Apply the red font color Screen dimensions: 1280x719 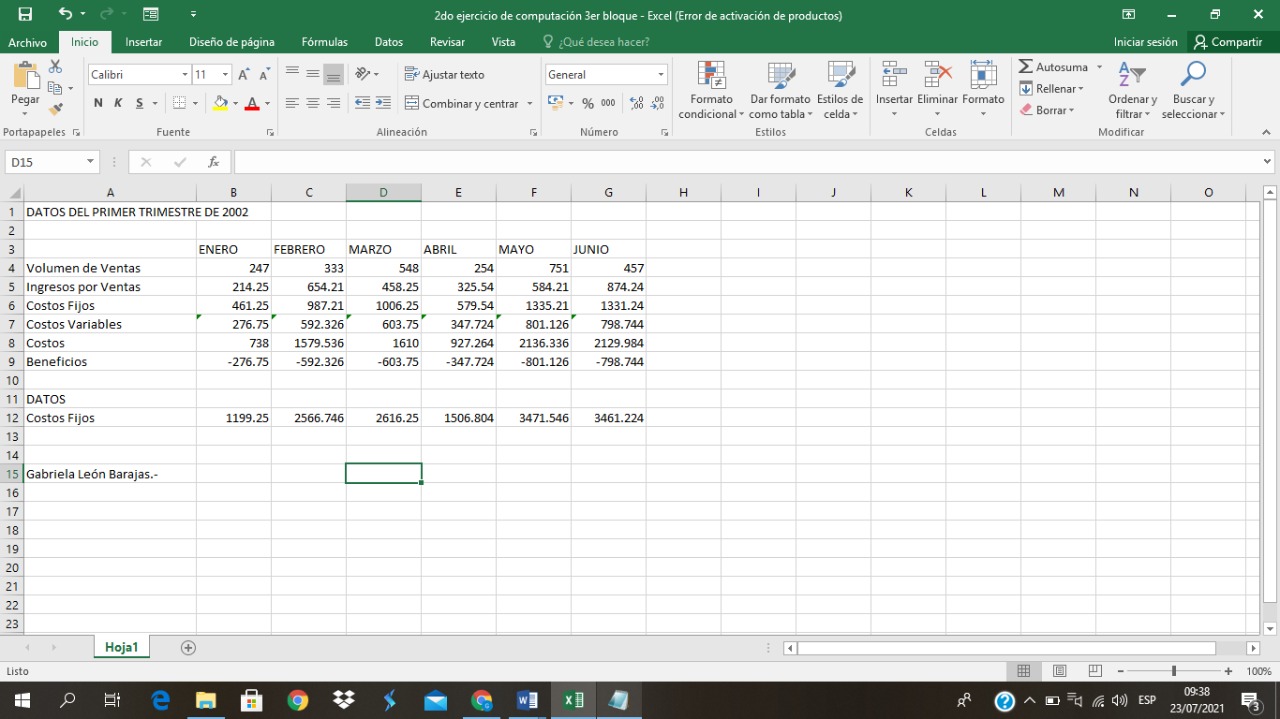tap(253, 103)
